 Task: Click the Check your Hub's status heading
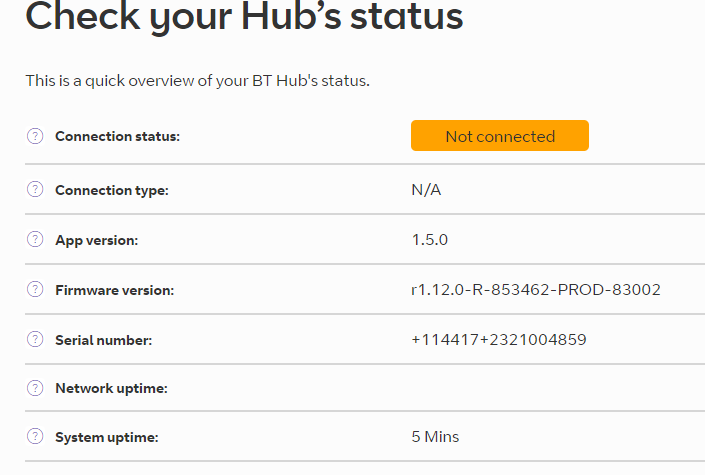pyautogui.click(x=244, y=17)
